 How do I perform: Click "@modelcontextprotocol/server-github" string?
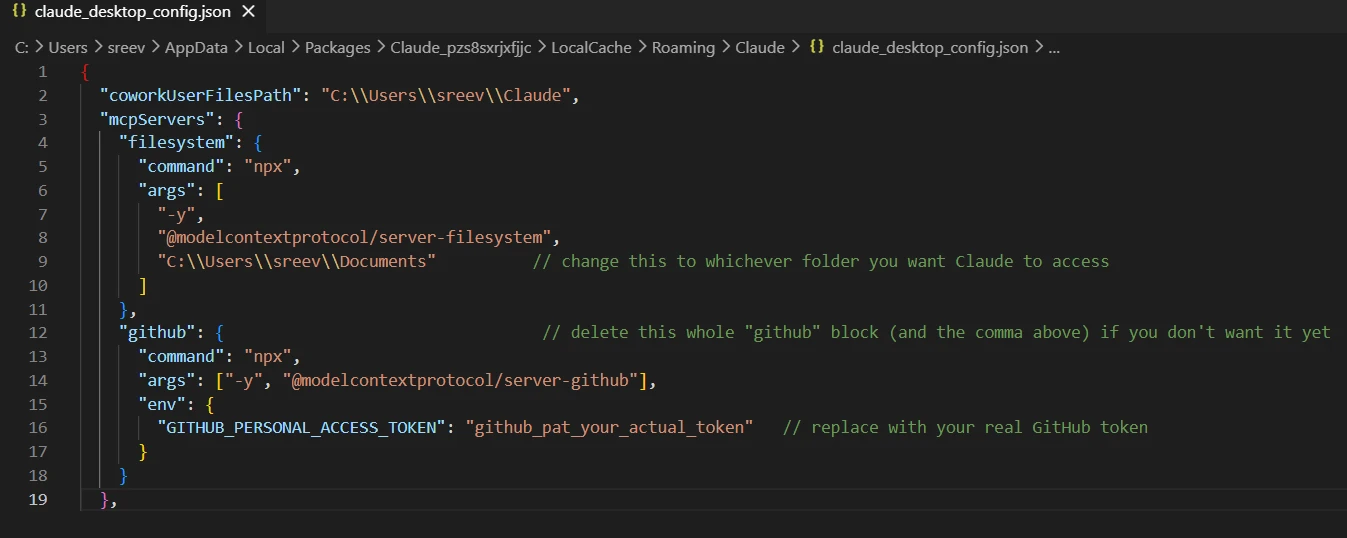pos(460,380)
